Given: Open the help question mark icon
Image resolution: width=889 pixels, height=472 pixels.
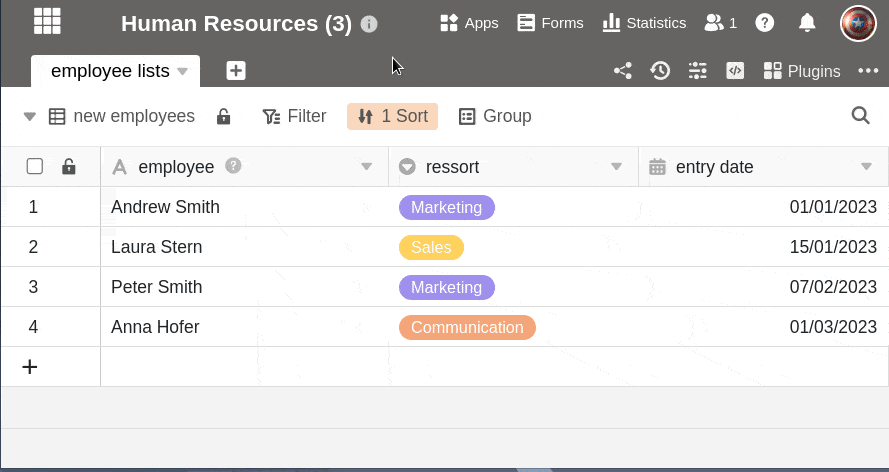Looking at the screenshot, I should [x=765, y=22].
